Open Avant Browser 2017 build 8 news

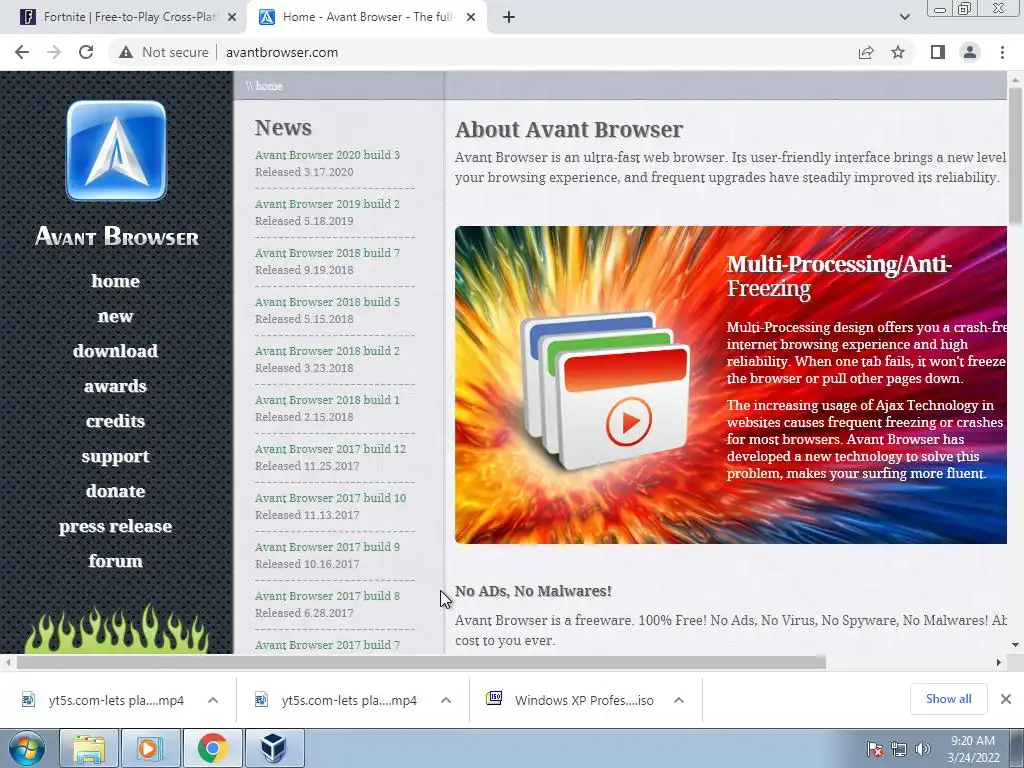click(327, 596)
